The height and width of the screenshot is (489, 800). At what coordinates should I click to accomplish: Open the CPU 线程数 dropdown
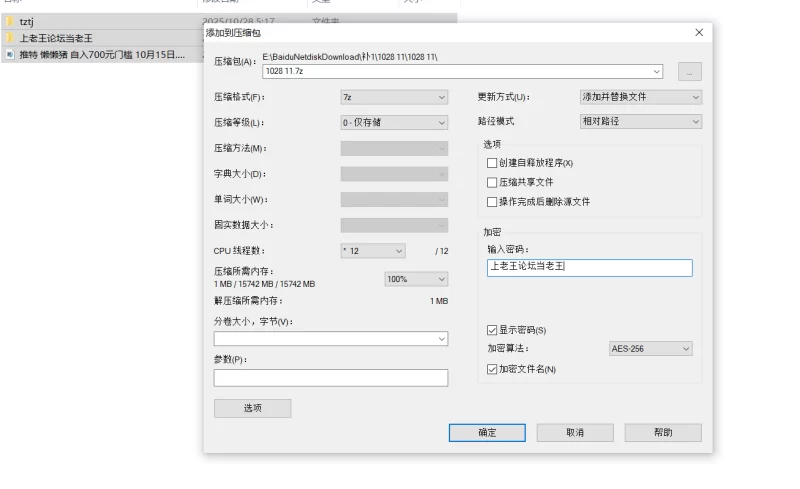[x=373, y=251]
